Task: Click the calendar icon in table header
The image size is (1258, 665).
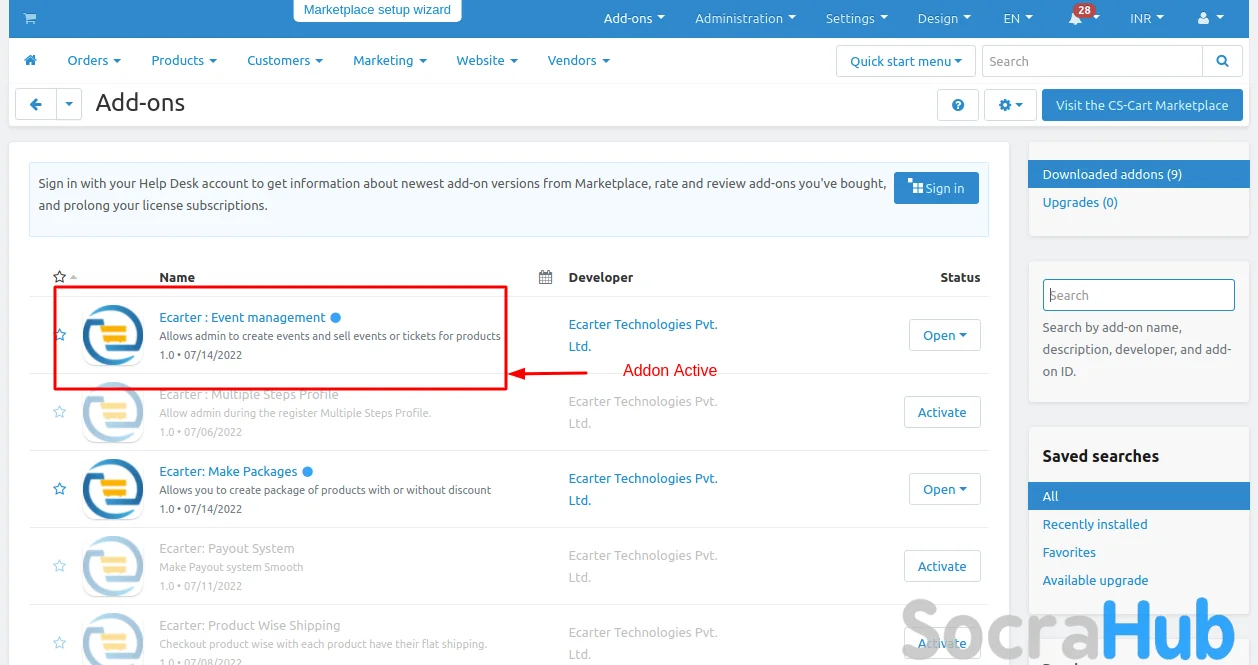Action: (x=545, y=277)
